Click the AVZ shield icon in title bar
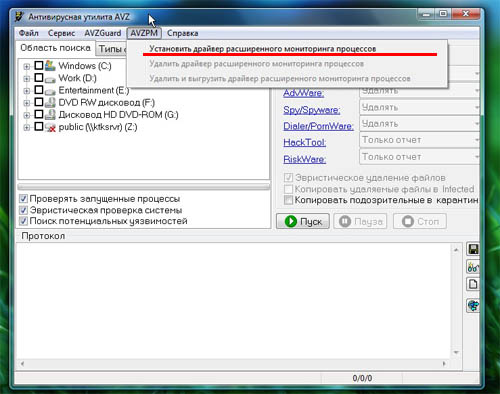The height and width of the screenshot is (394, 500). coord(20,17)
